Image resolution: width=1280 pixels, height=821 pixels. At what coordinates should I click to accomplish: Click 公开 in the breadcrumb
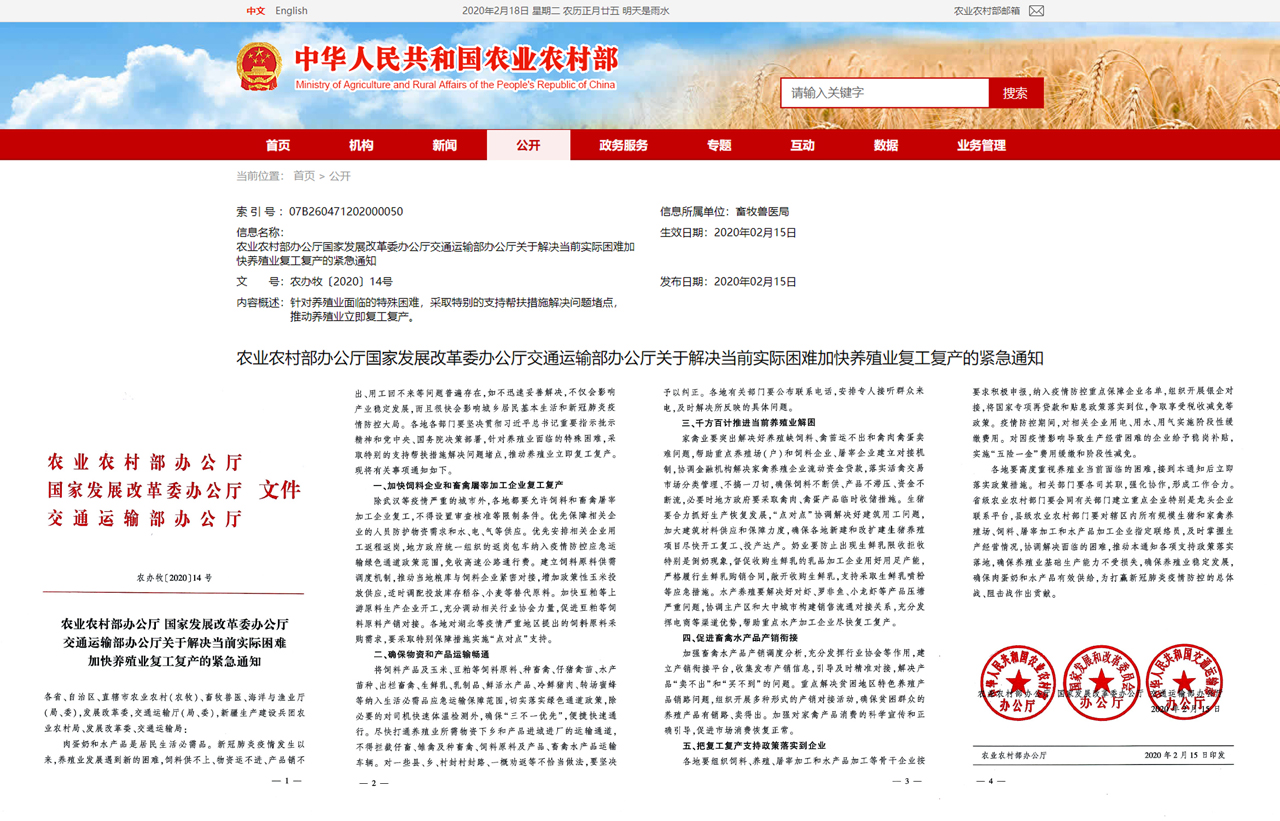(x=340, y=176)
